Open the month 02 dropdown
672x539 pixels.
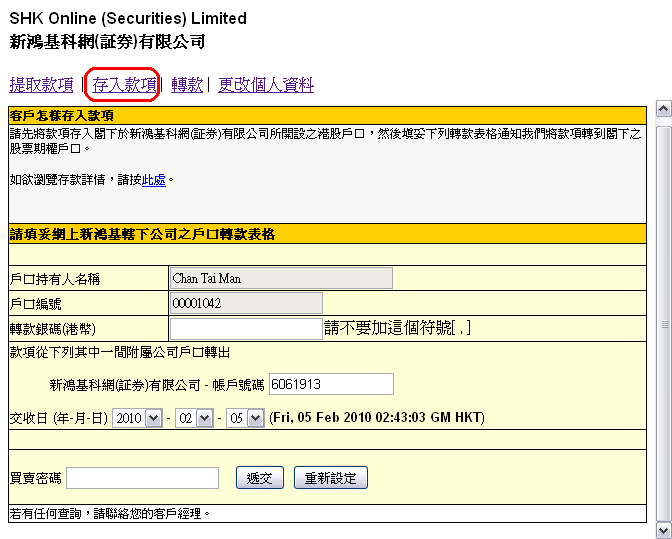[195, 418]
